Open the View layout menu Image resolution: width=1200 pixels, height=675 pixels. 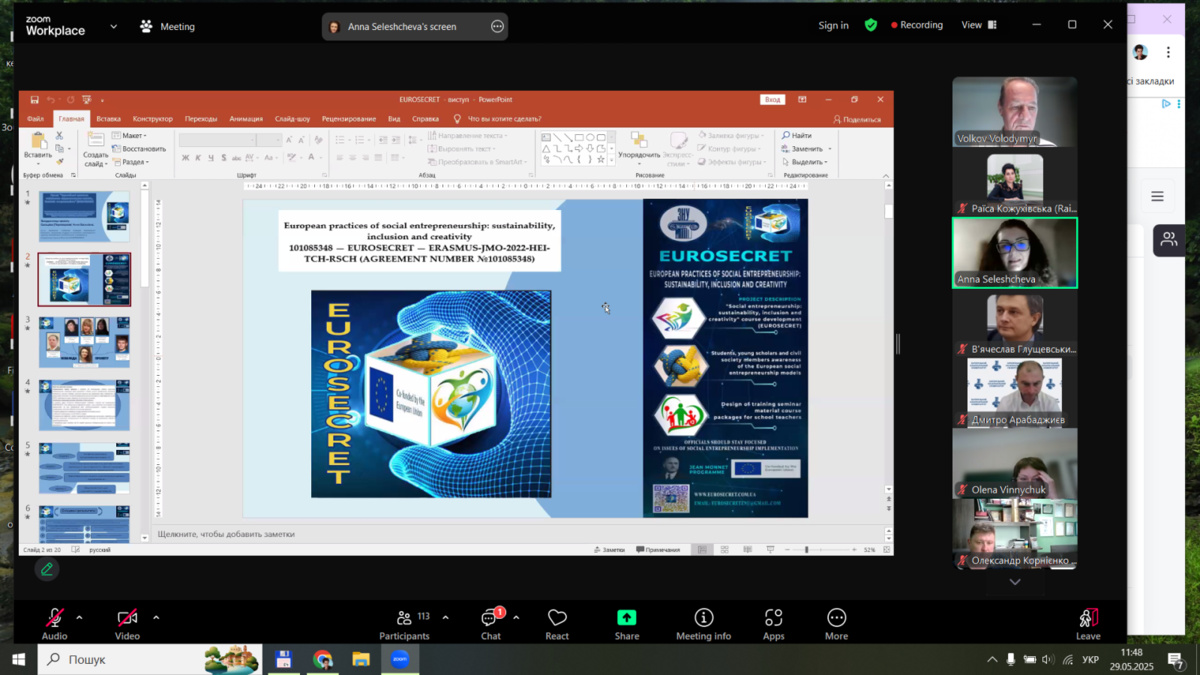979,25
